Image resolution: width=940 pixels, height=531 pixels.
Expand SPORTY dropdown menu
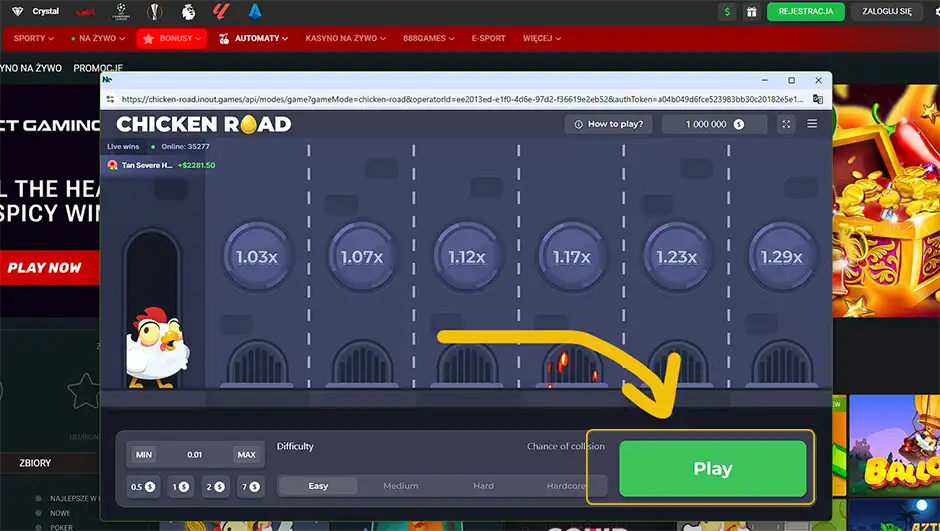(34, 38)
